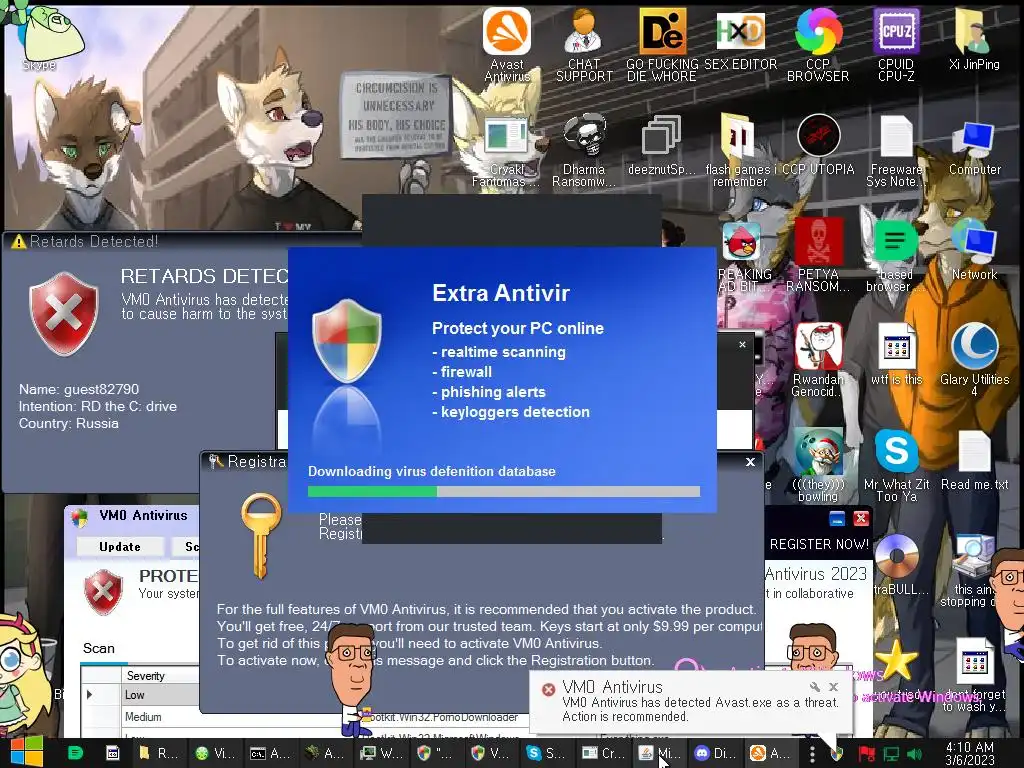Switch to the Mi... Java taskbar item
Image resolution: width=1024 pixels, height=768 pixels.
658,753
